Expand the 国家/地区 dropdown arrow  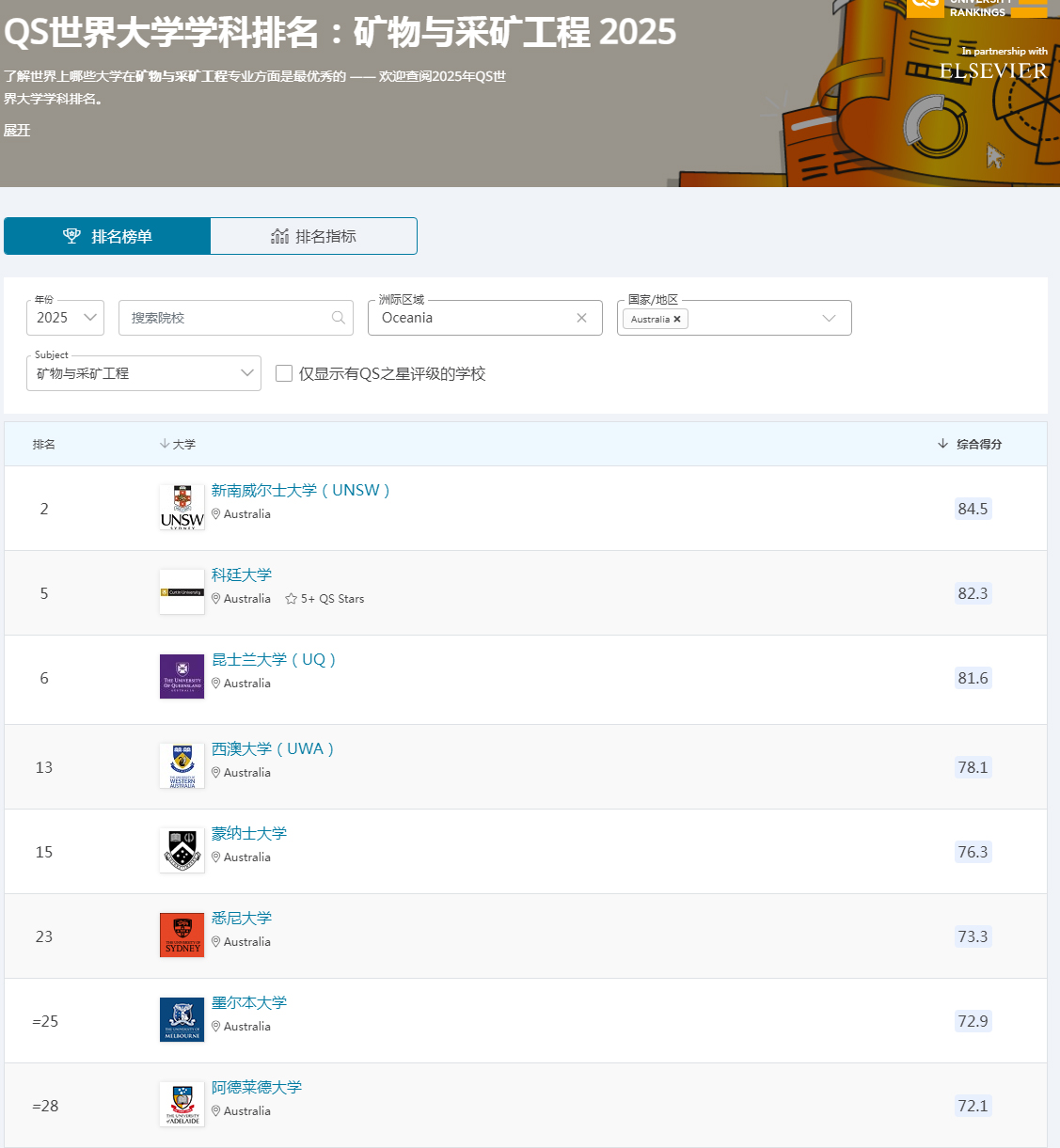pos(829,318)
